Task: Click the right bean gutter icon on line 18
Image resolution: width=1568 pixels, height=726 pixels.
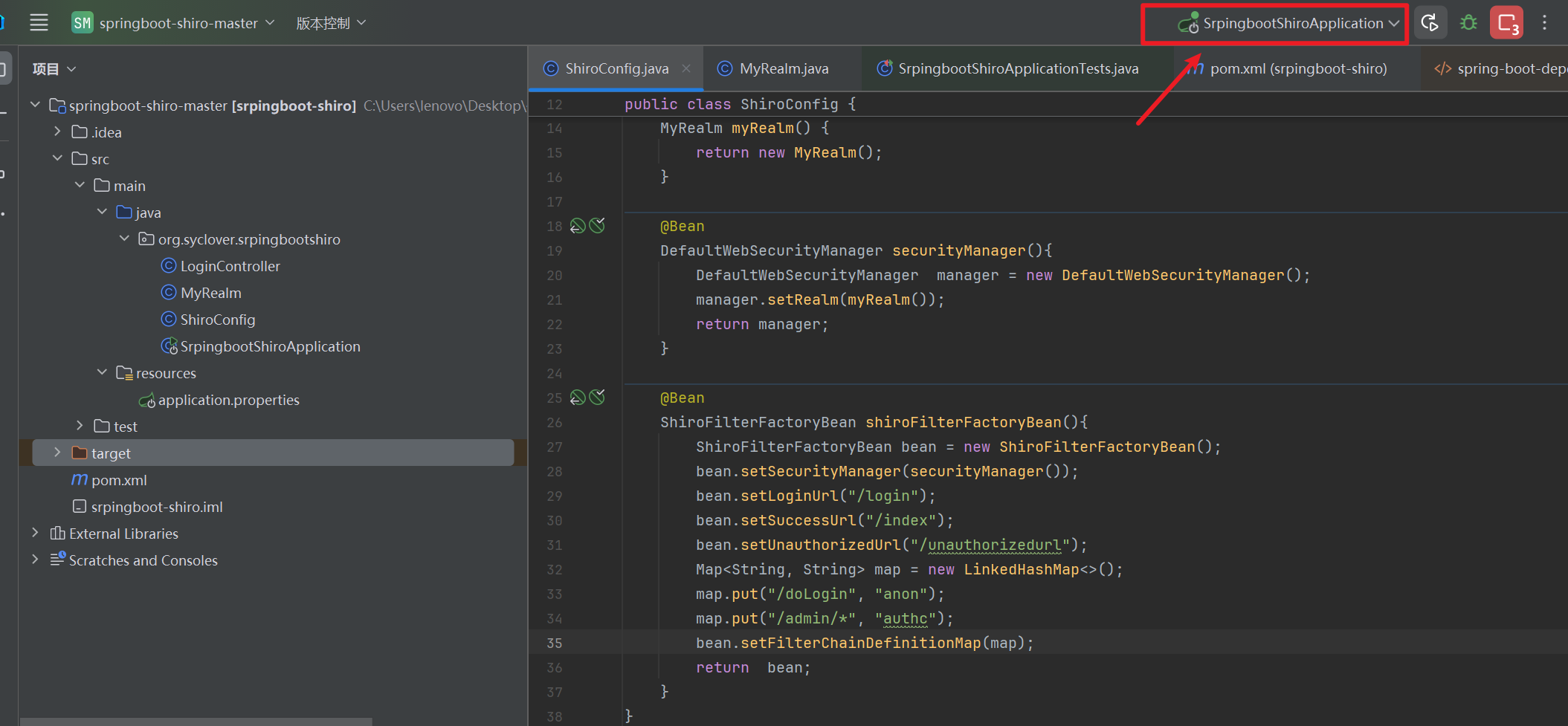Action: pos(597,225)
